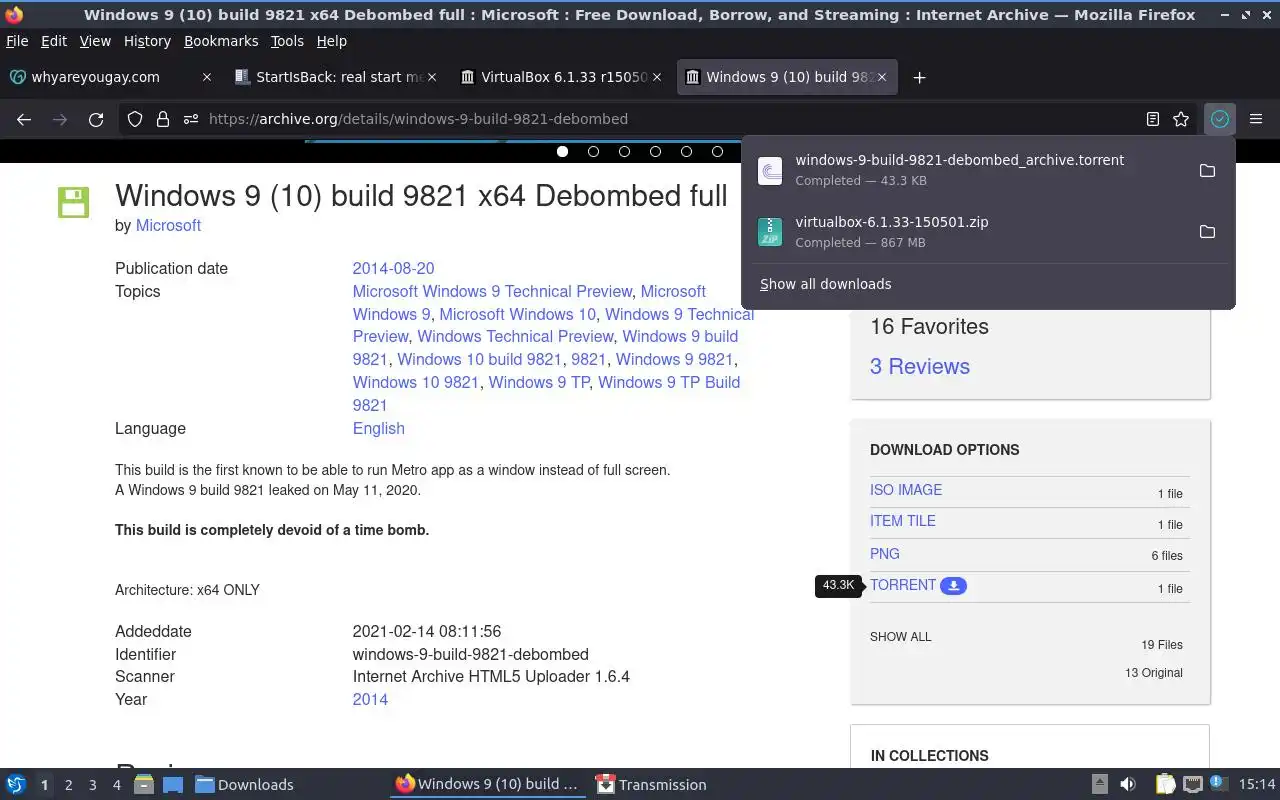Open the 2014-08-20 publication date link
This screenshot has height=800, width=1280.
point(393,268)
